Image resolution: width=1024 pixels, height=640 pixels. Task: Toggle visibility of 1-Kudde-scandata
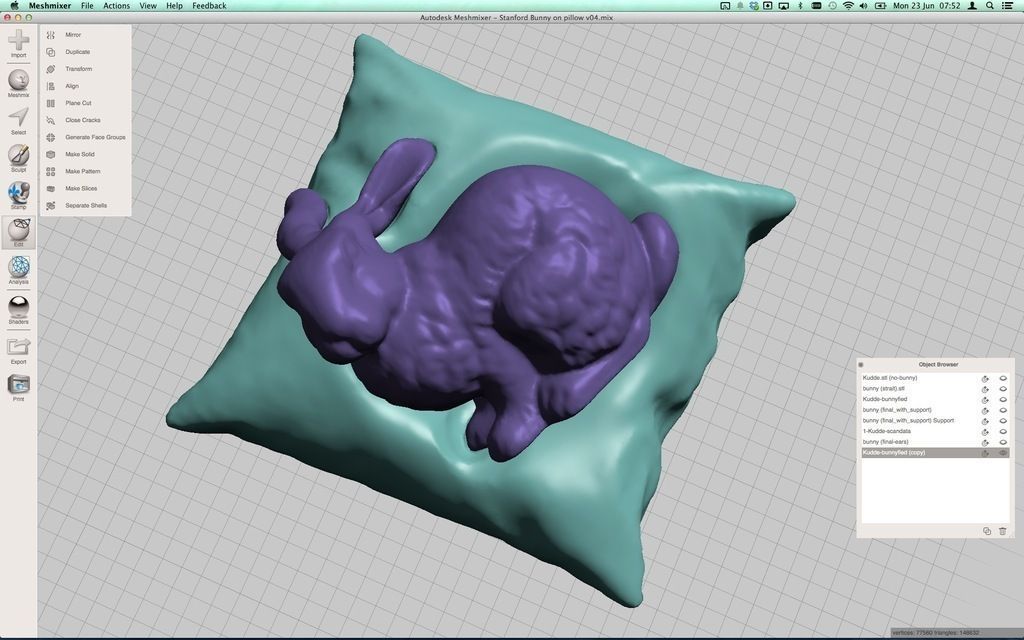coord(1003,431)
